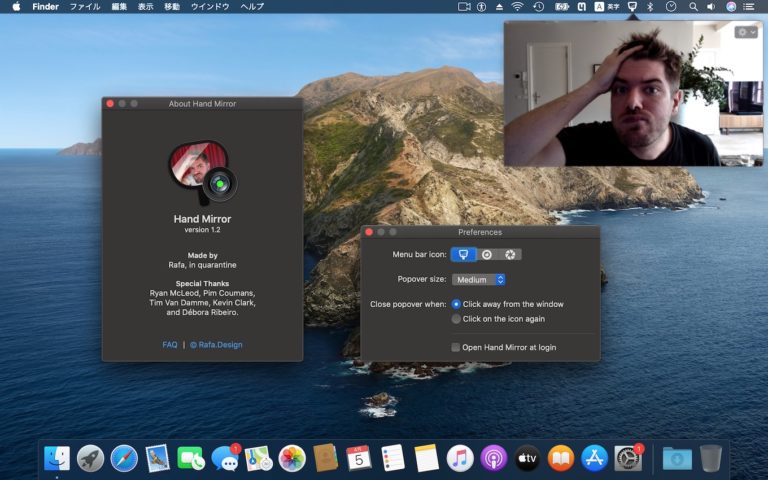Open the ウインドウ menu

[210, 6]
